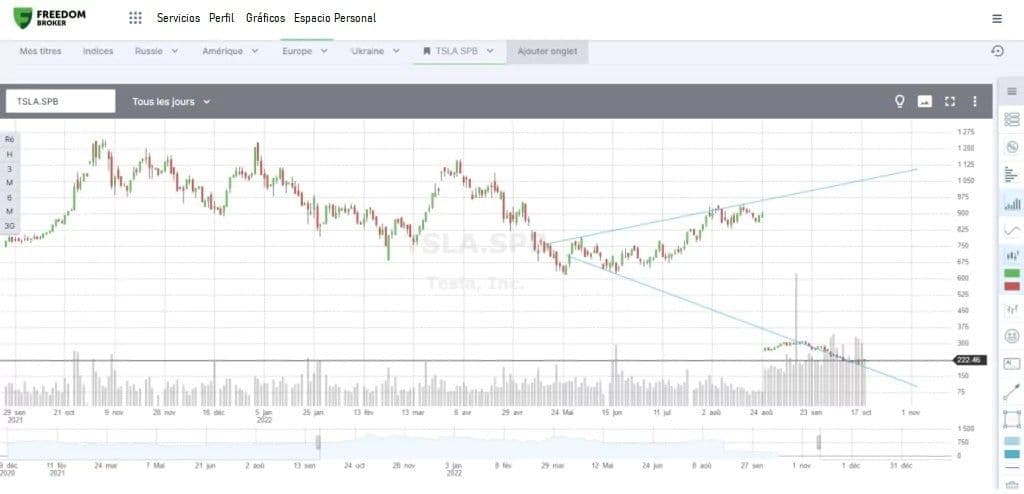Screen dimensions: 1024x494
Task: Open the chart three-dot options menu
Action: pyautogui.click(x=975, y=101)
